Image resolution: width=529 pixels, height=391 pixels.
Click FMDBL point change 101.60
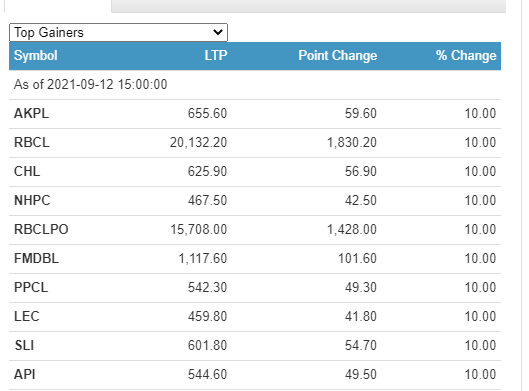point(357,258)
